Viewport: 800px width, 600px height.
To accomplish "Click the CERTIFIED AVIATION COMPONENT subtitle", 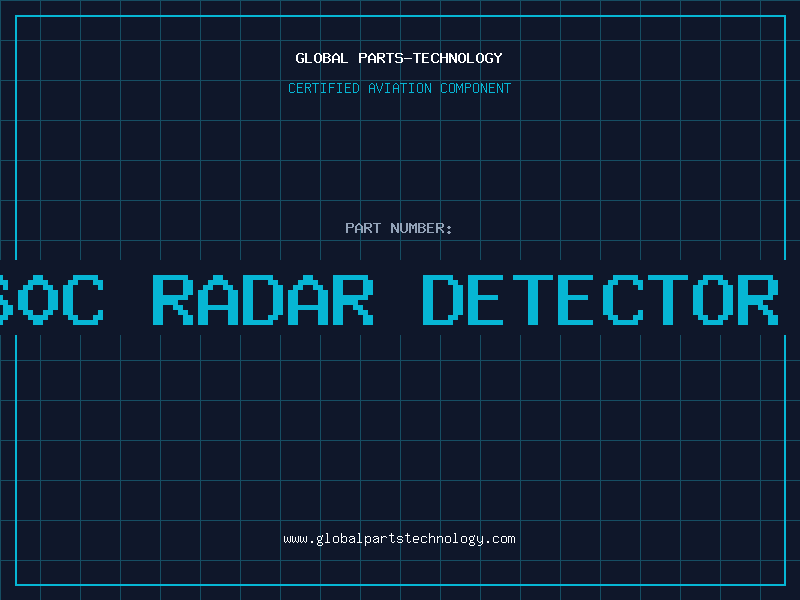I will point(399,88).
